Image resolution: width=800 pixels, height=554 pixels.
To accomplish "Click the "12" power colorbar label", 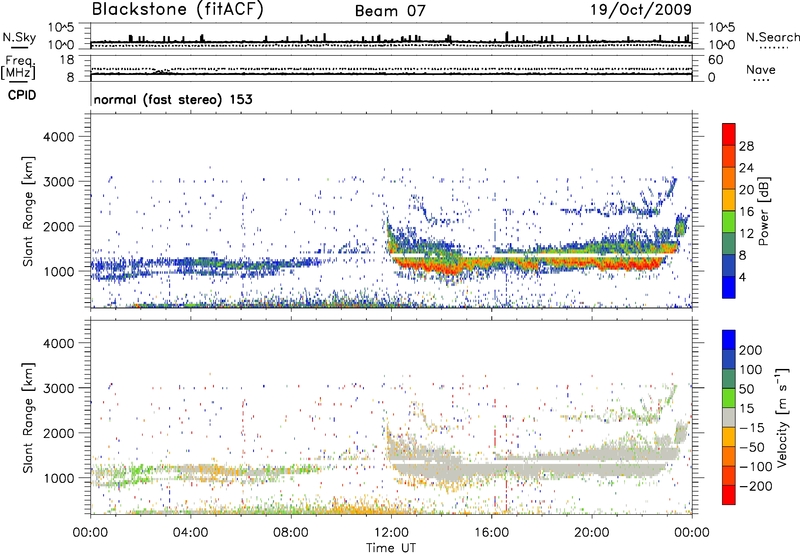I will click(746, 233).
